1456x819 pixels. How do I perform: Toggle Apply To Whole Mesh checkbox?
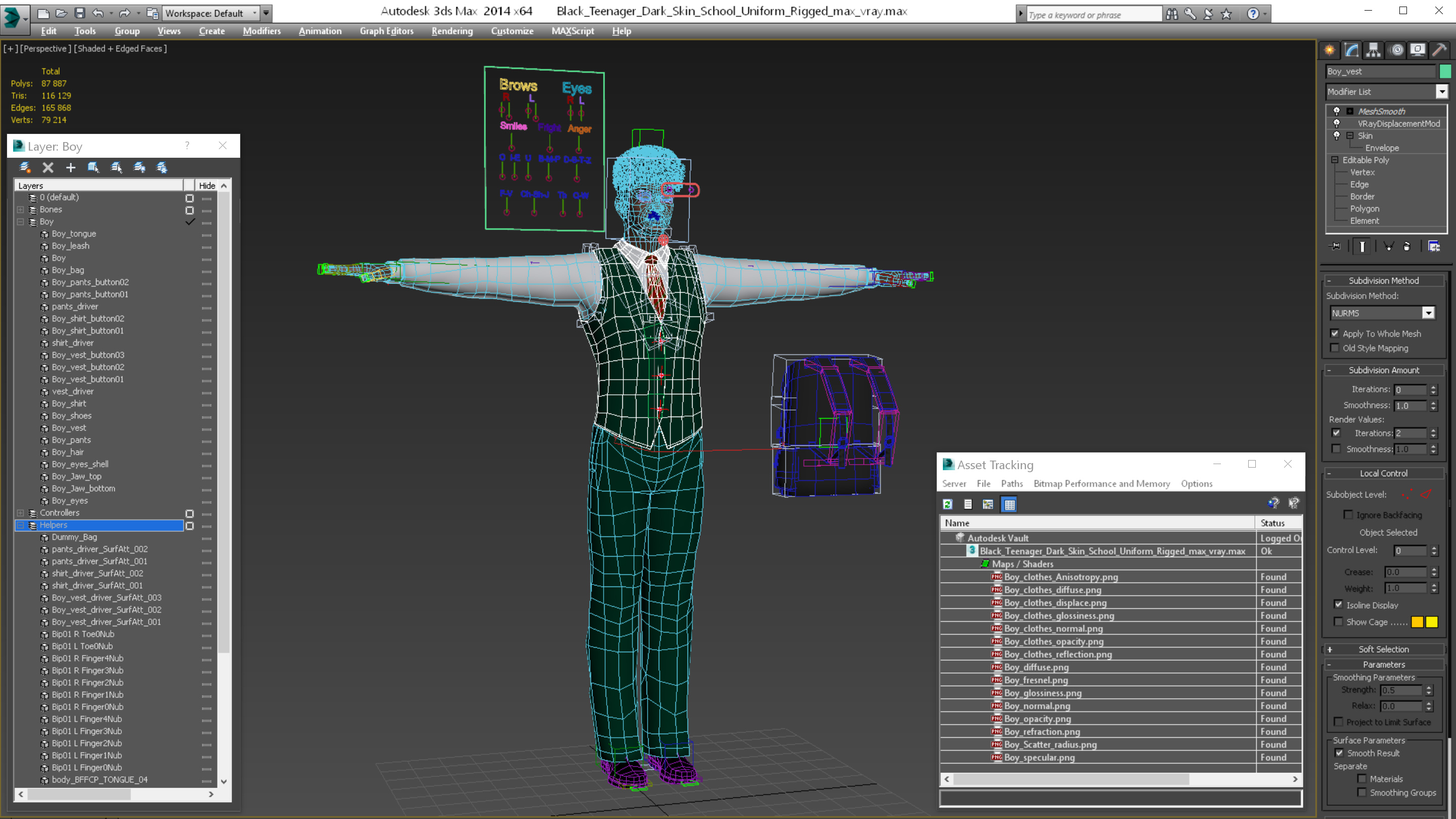(1335, 334)
